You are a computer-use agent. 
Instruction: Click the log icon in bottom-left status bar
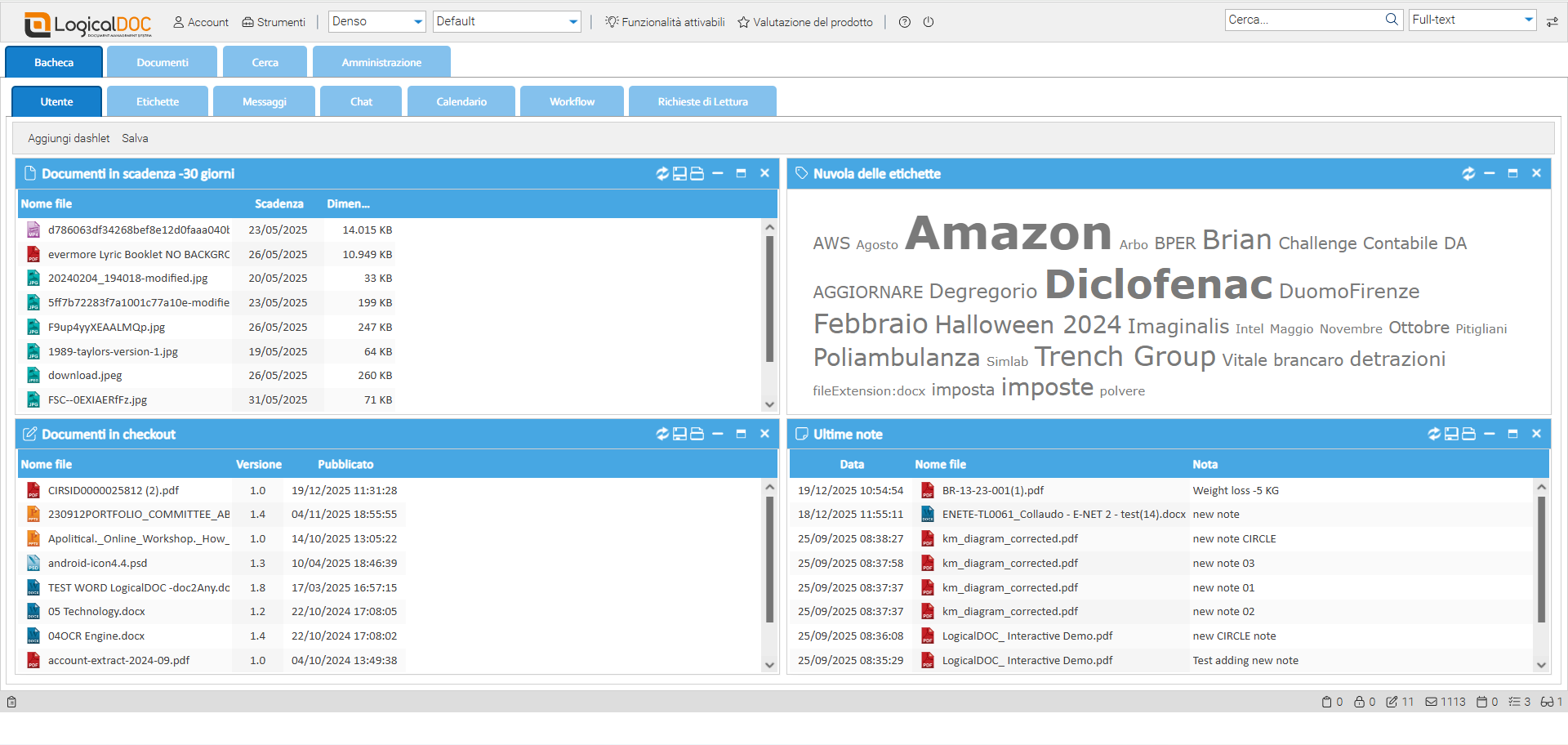pos(11,702)
